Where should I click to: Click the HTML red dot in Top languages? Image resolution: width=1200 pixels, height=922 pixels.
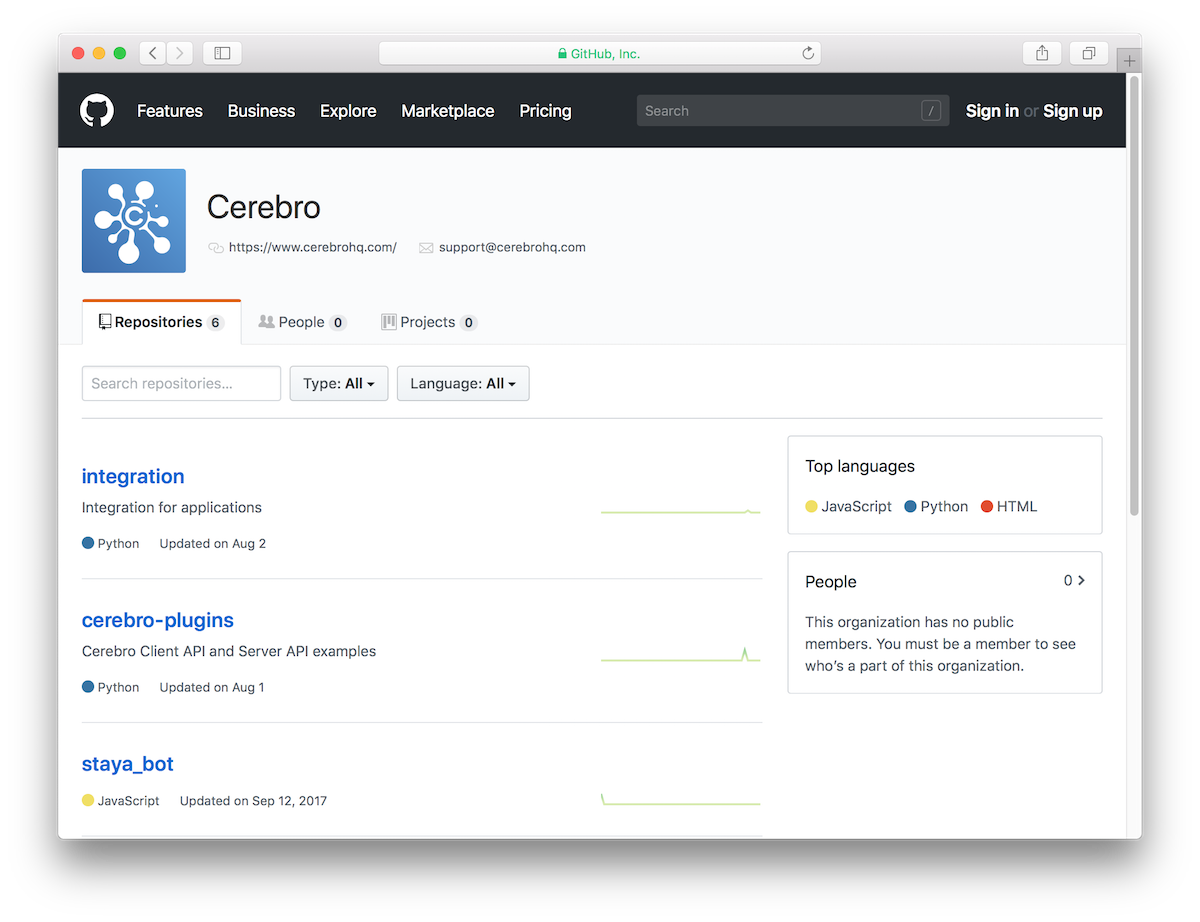coord(987,506)
